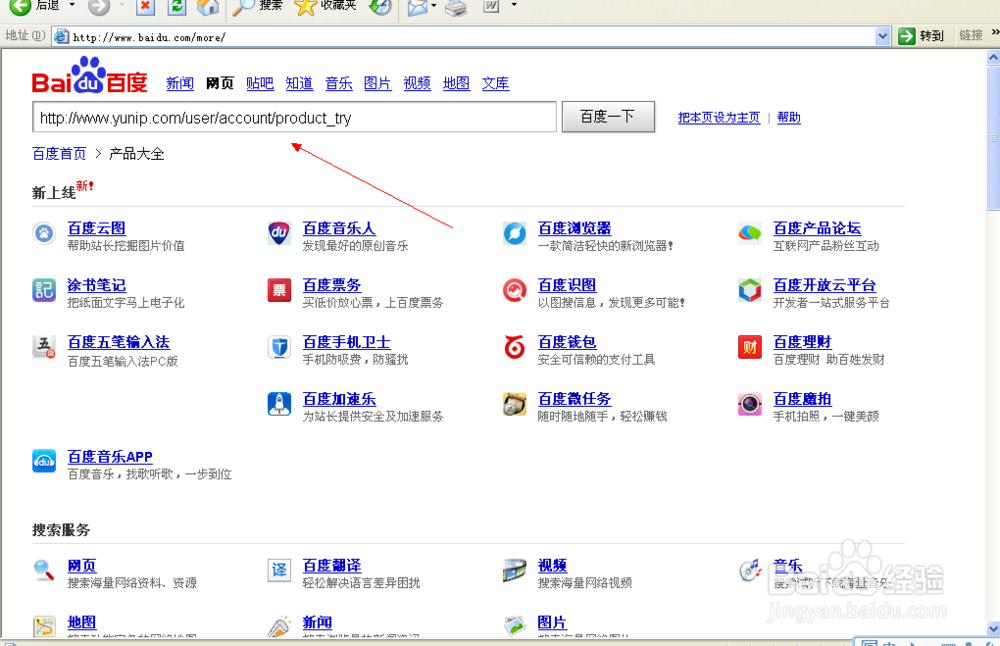The image size is (1000, 646).
Task: Open the 百度钱包 link
Action: click(567, 342)
